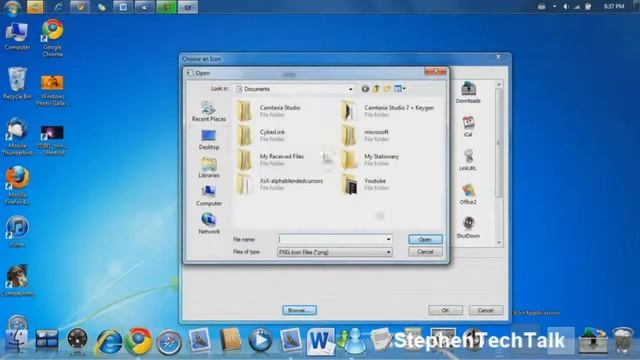Expand the Look in Documents dropdown
Screen dimensions: 640x360
350,89
